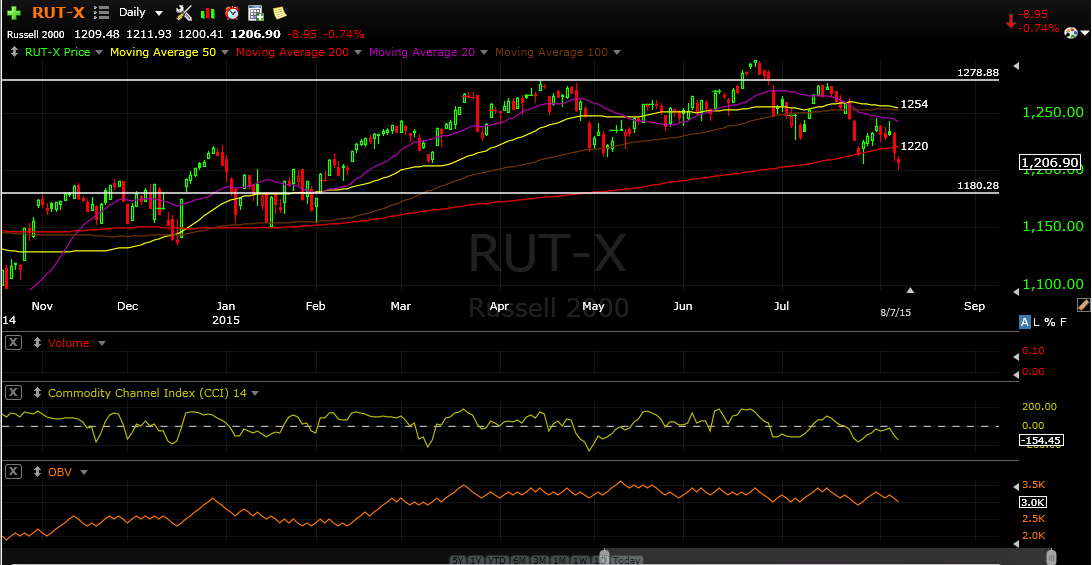
Task: Click the calendar-plus icon in toolbar
Action: point(256,12)
